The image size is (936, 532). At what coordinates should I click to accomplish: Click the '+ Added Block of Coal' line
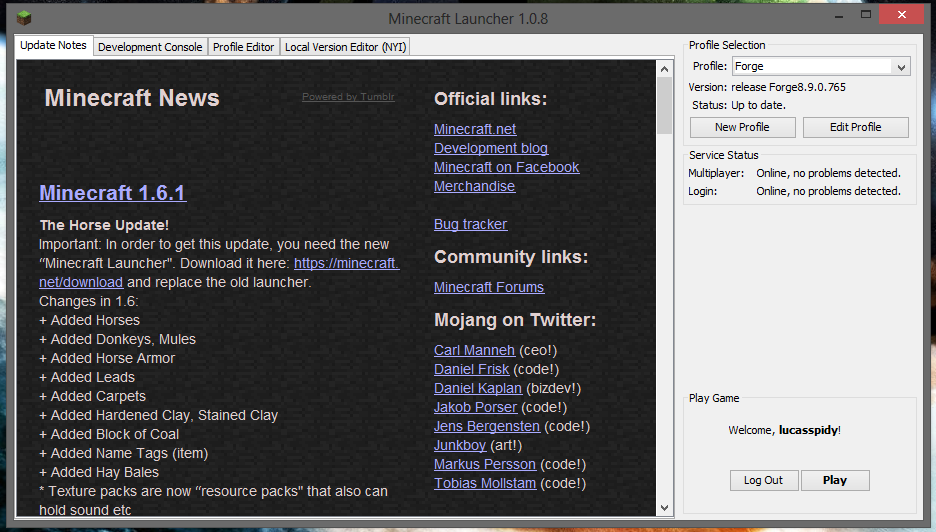coord(109,435)
